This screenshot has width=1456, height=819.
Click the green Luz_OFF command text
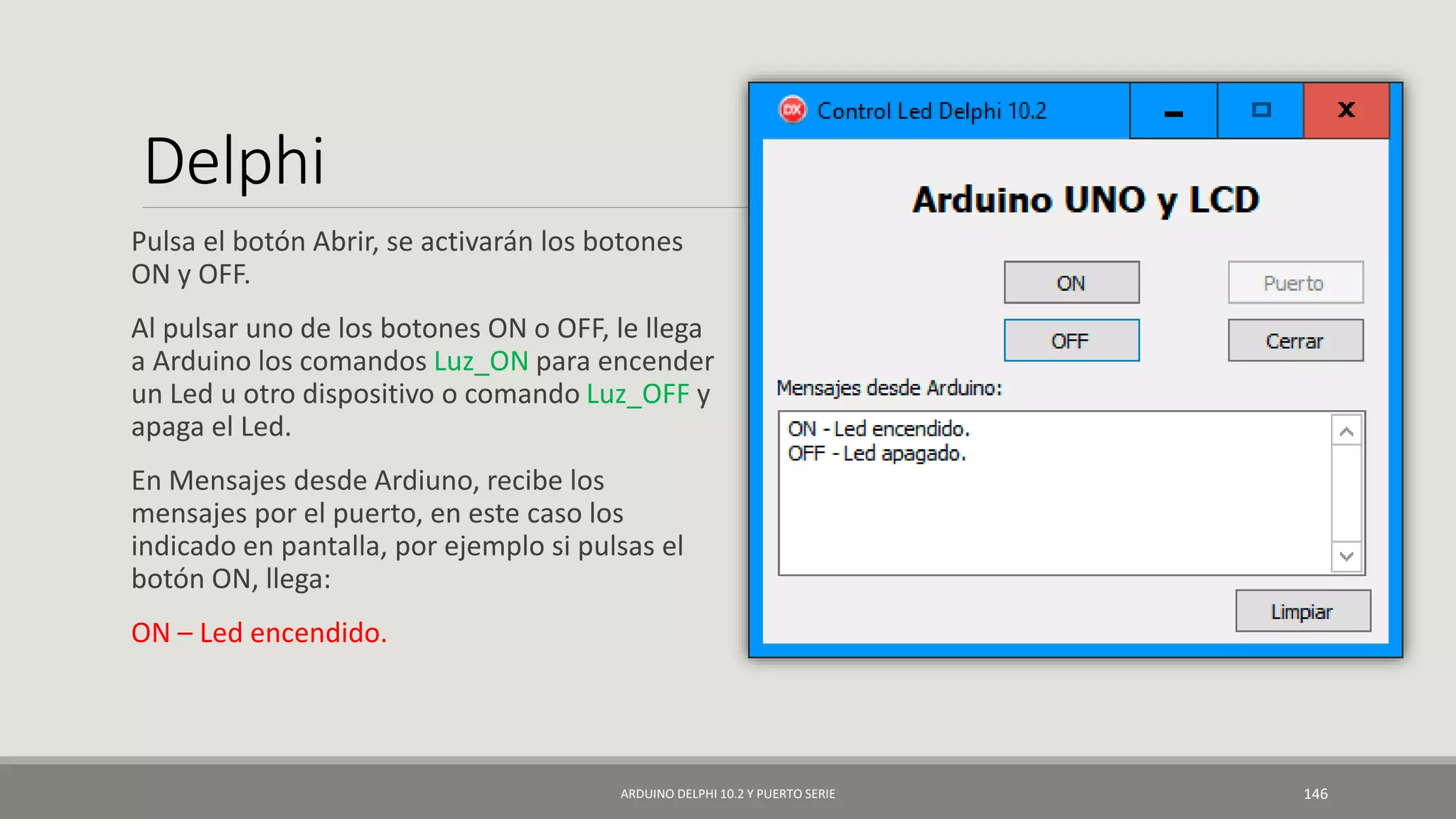click(638, 394)
